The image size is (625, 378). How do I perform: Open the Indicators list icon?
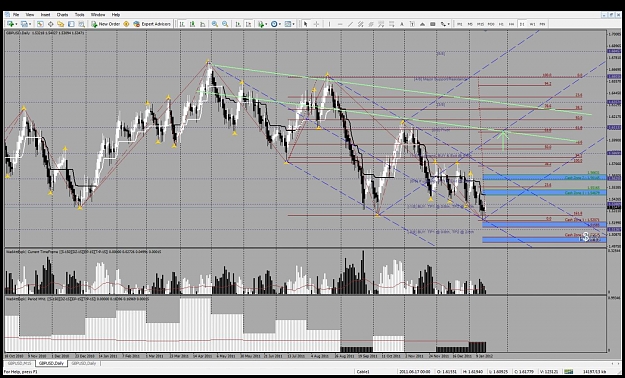click(x=261, y=24)
